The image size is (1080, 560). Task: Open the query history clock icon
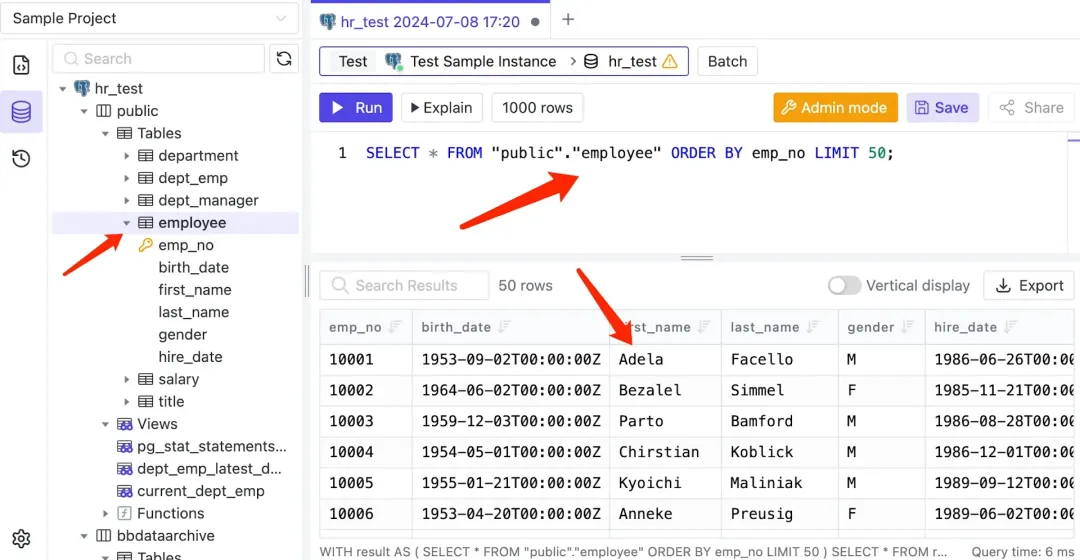21,158
